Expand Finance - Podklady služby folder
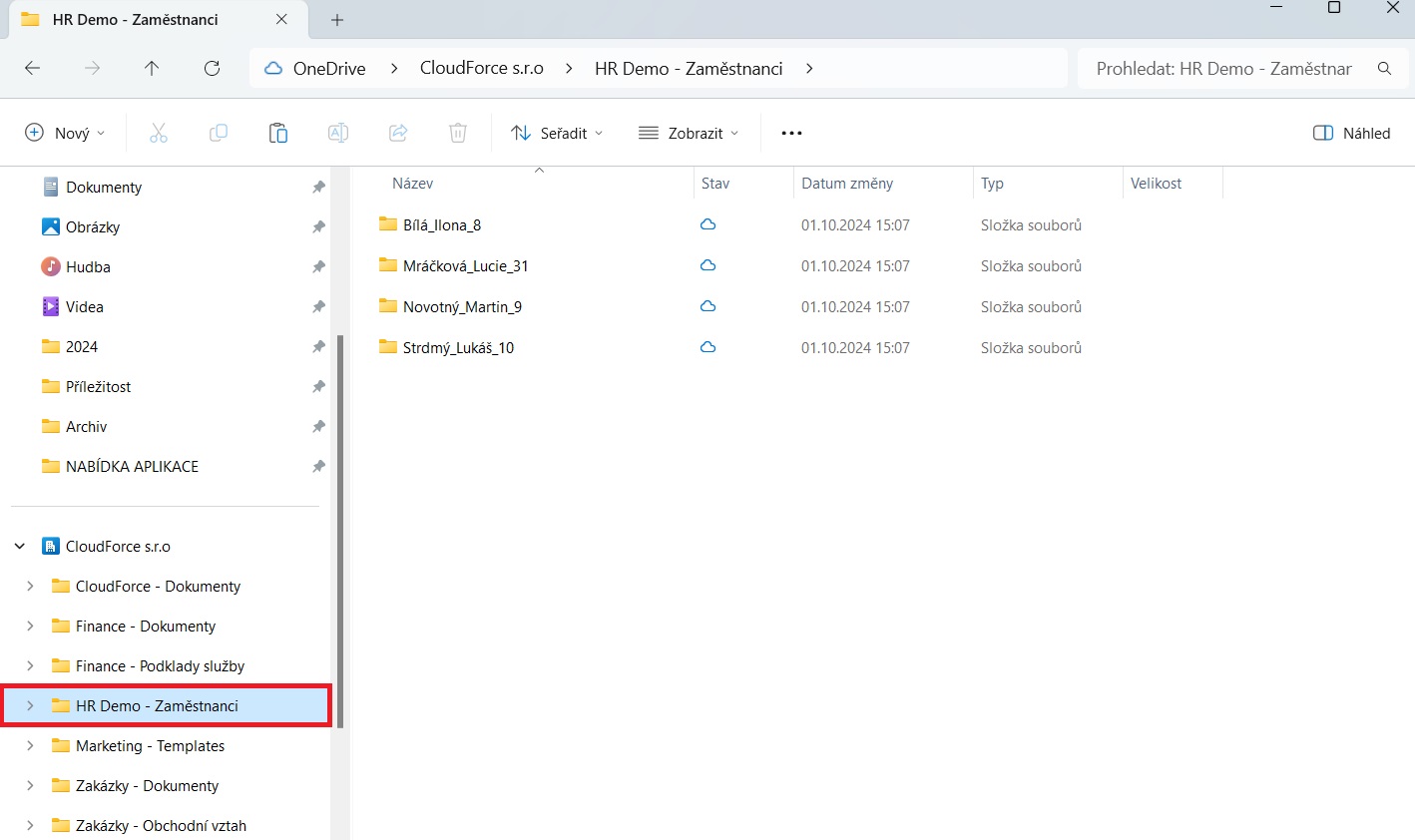The height and width of the screenshot is (840, 1415). [x=30, y=665]
